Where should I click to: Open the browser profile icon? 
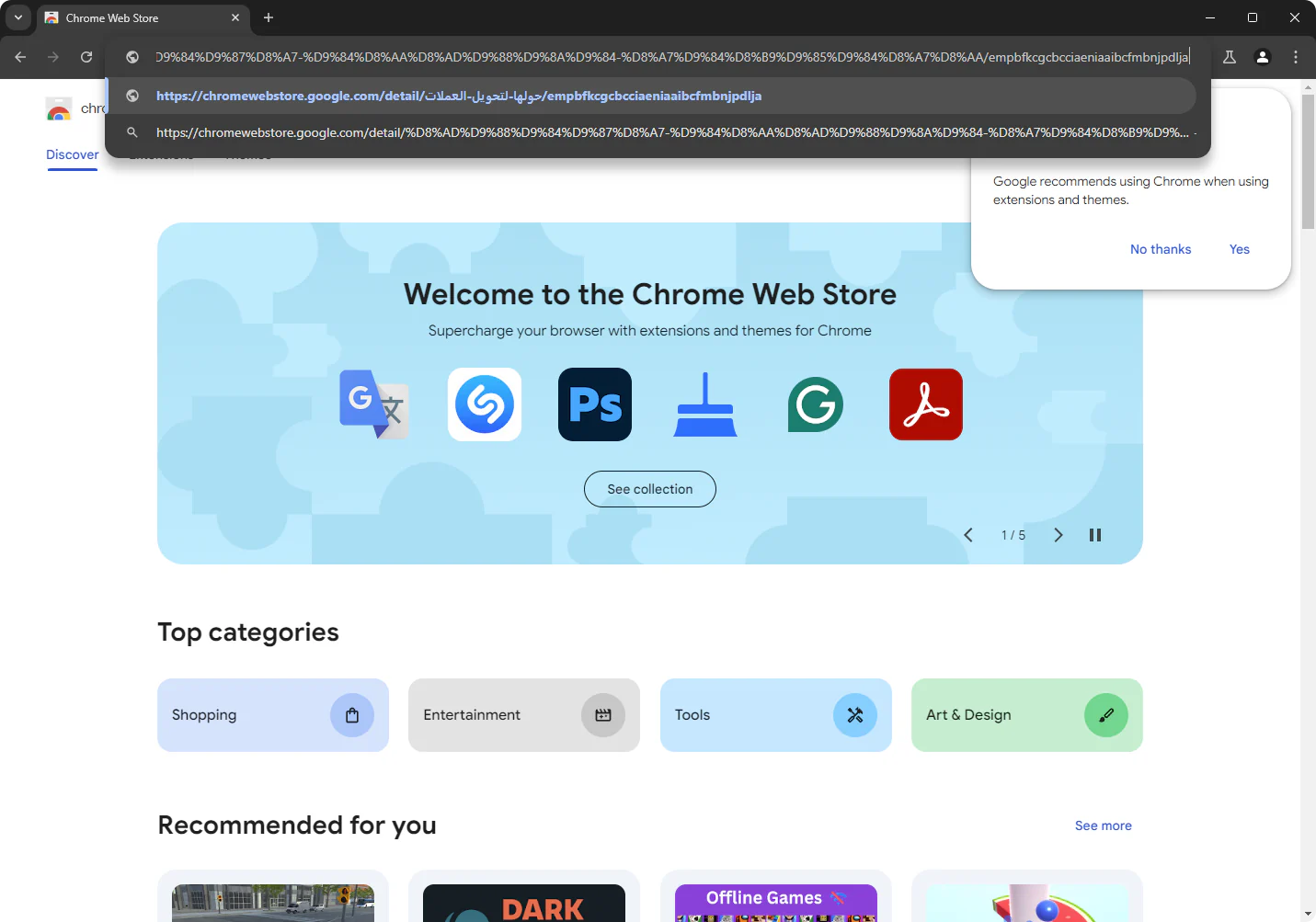pos(1263,57)
